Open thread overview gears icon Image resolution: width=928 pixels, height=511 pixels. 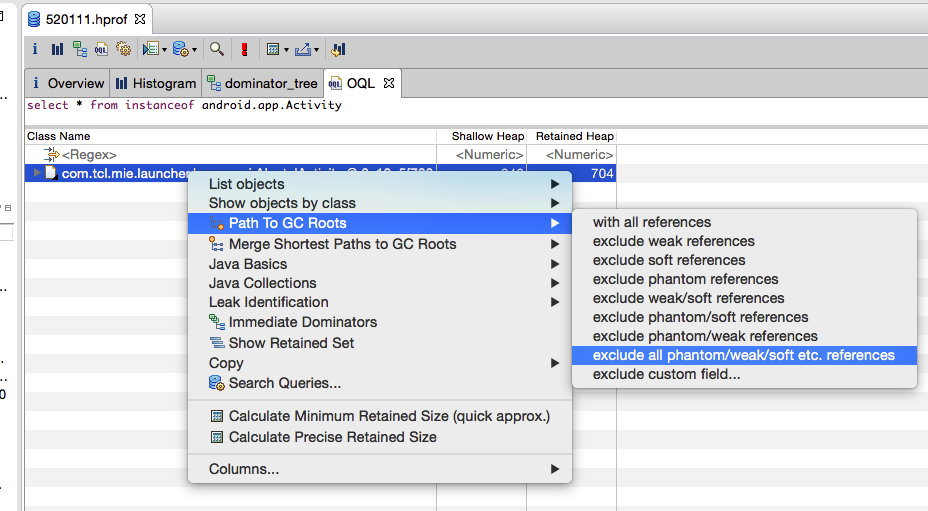(124, 49)
